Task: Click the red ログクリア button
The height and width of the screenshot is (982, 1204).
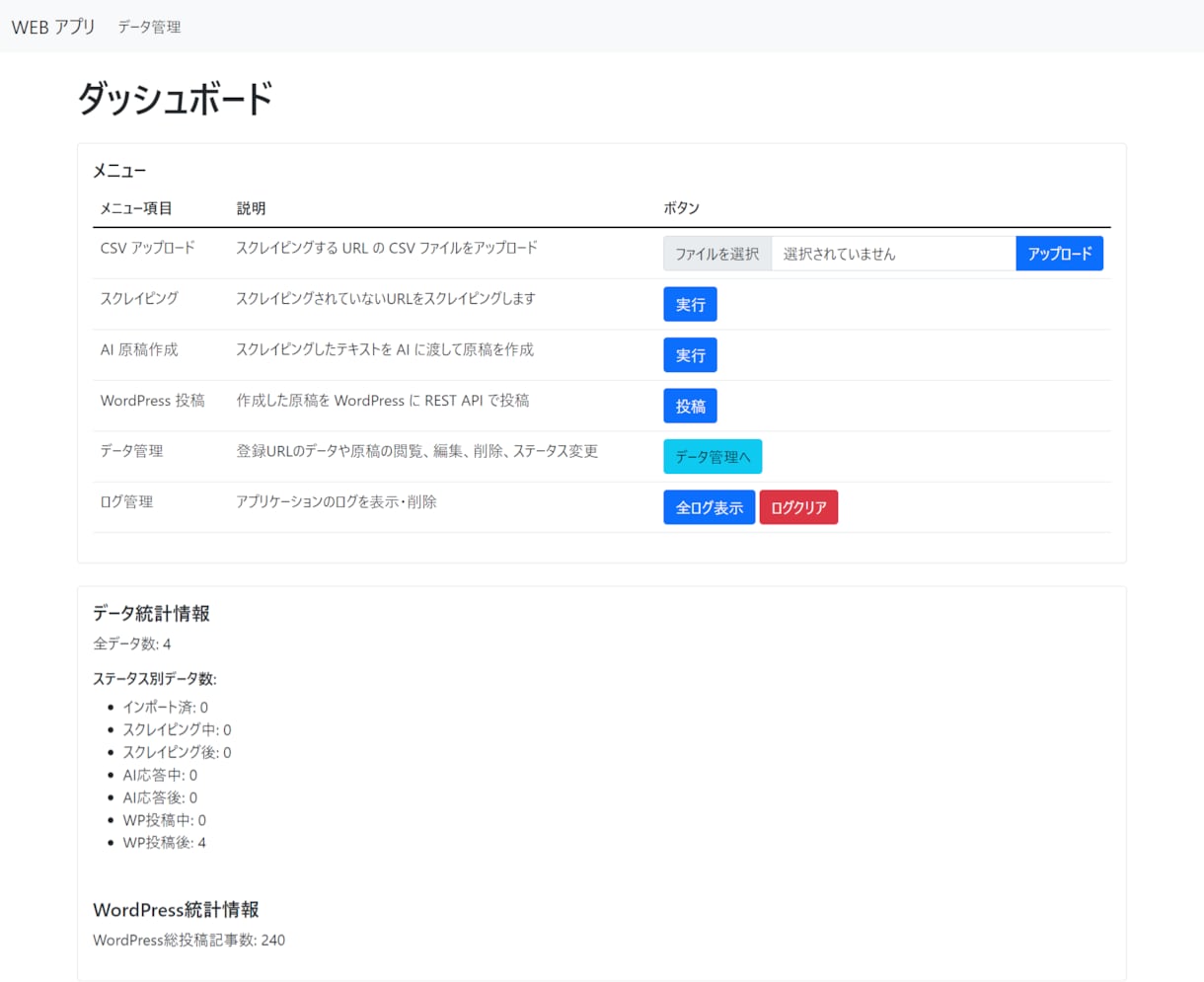Action: (x=798, y=507)
